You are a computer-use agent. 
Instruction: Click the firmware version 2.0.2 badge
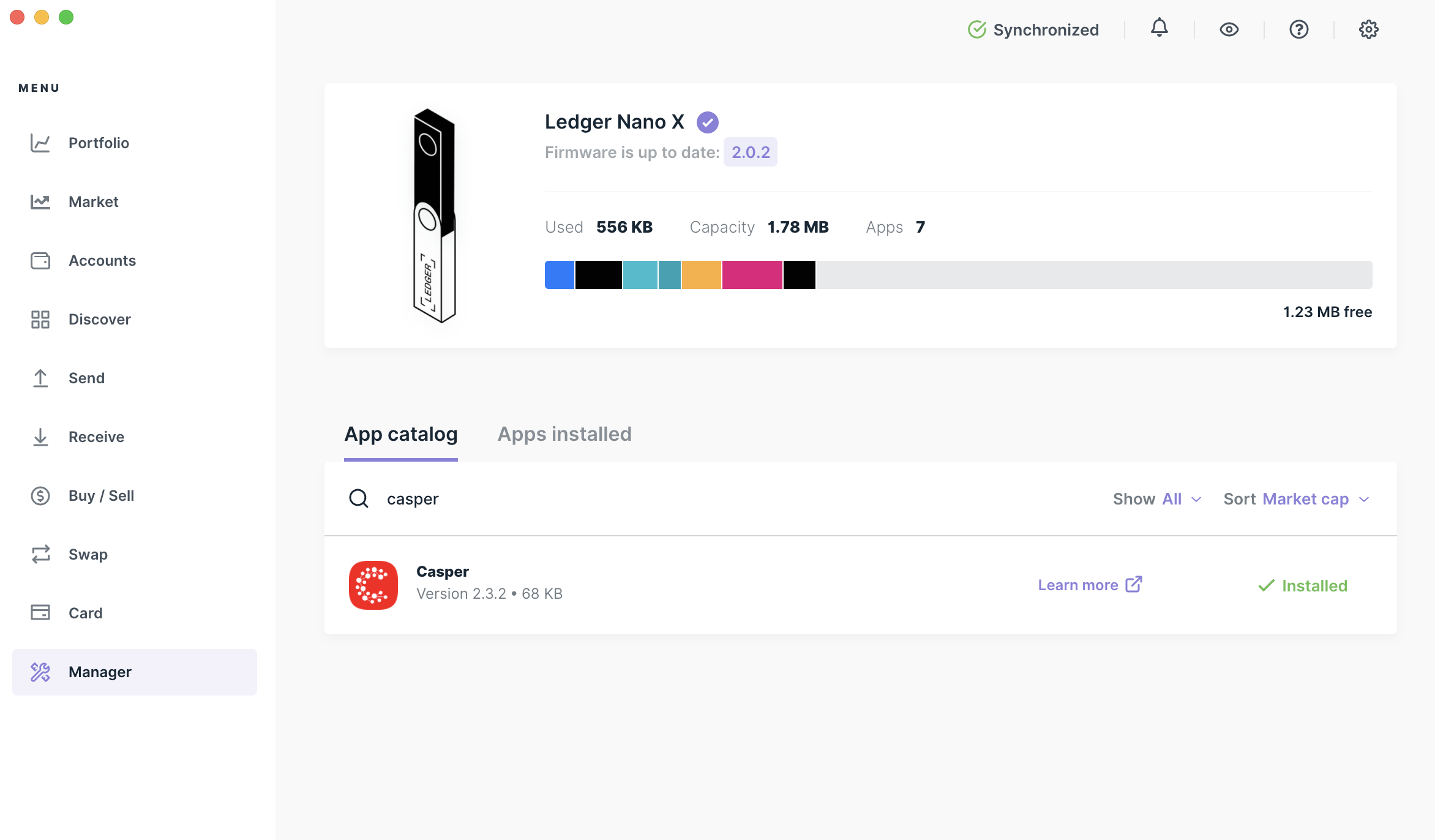coord(751,152)
